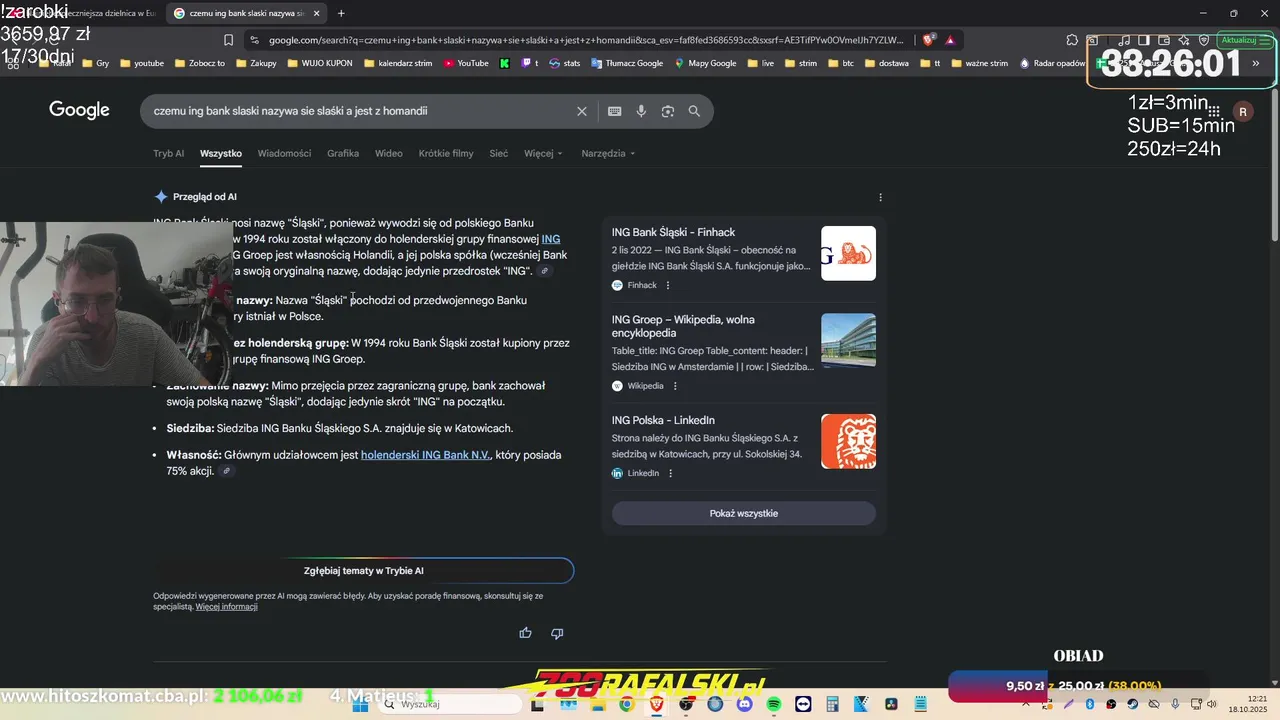The height and width of the screenshot is (720, 1280).
Task: Open Mapy Google bookmark
Action: click(x=706, y=63)
